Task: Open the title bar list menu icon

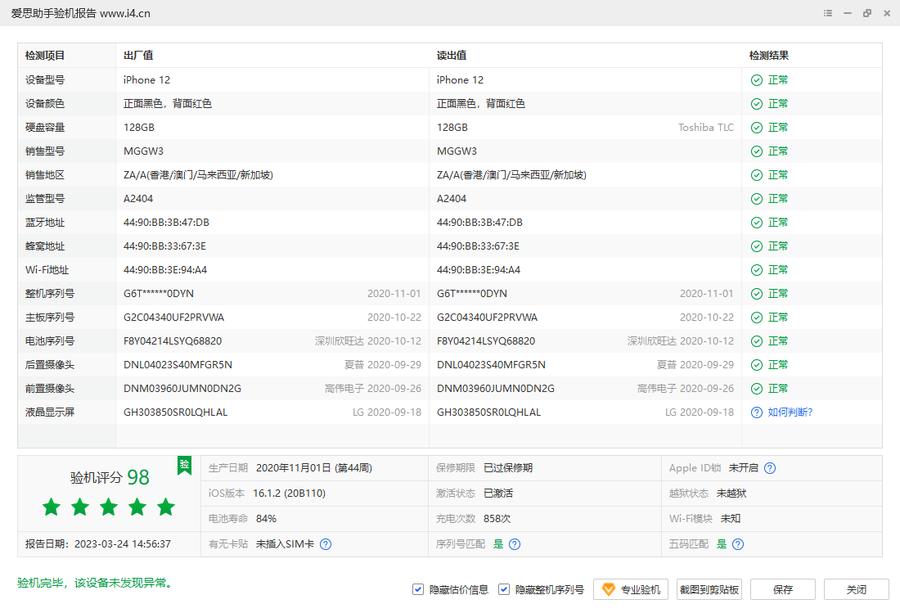Action: coord(828,13)
